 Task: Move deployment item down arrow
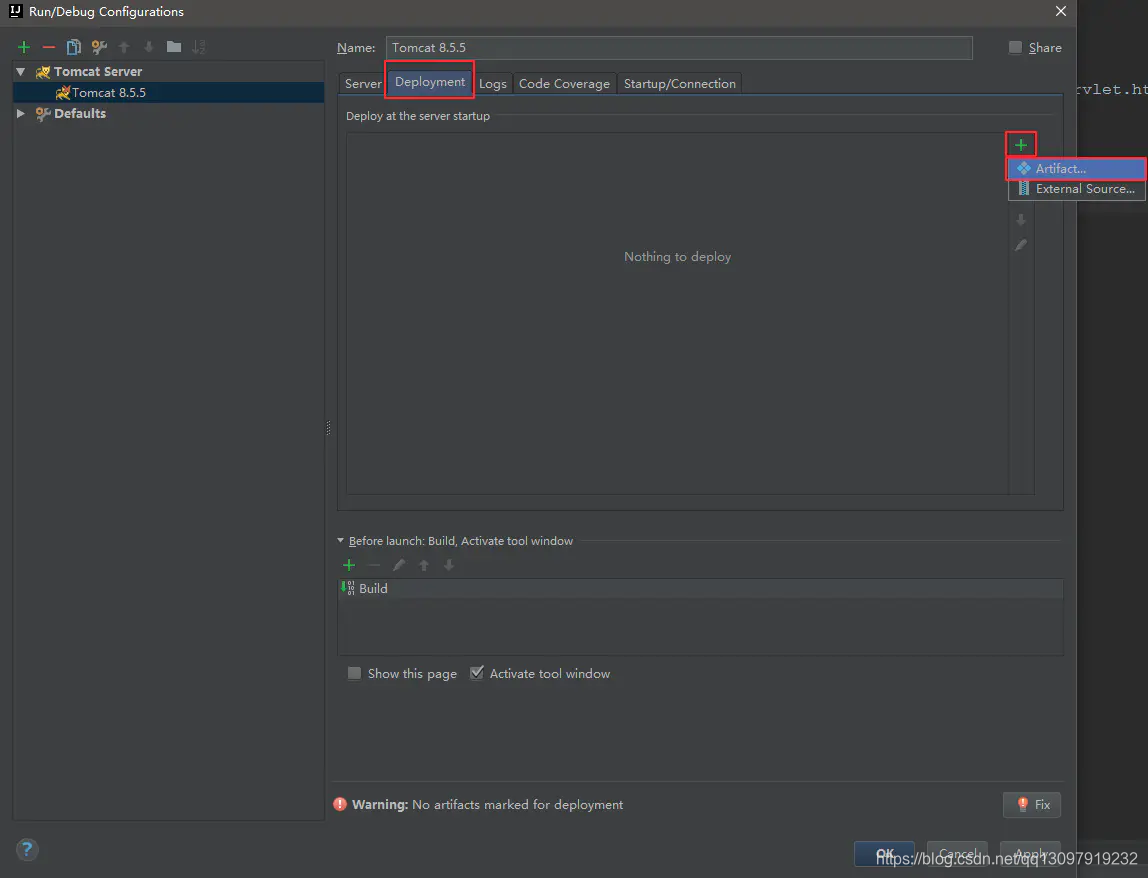pyautogui.click(x=1021, y=220)
